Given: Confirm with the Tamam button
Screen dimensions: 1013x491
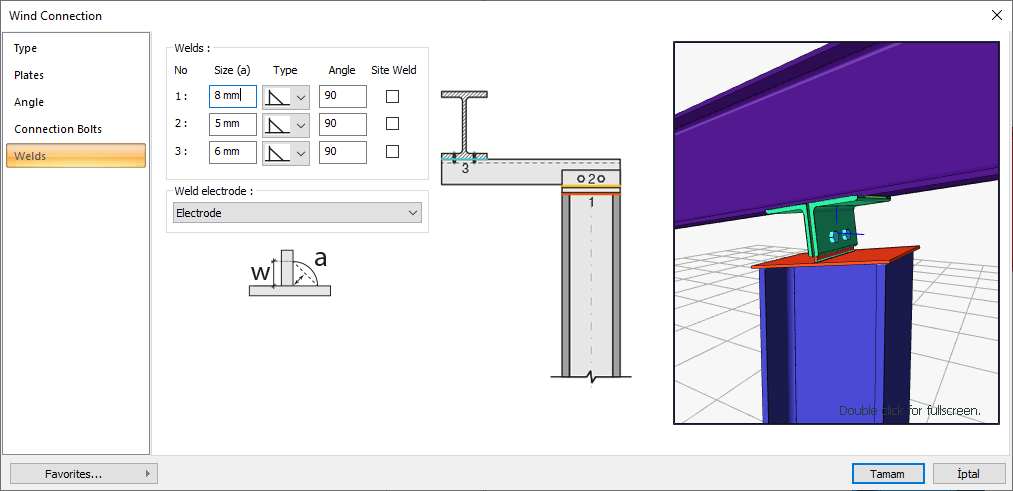Looking at the screenshot, I should [x=888, y=474].
